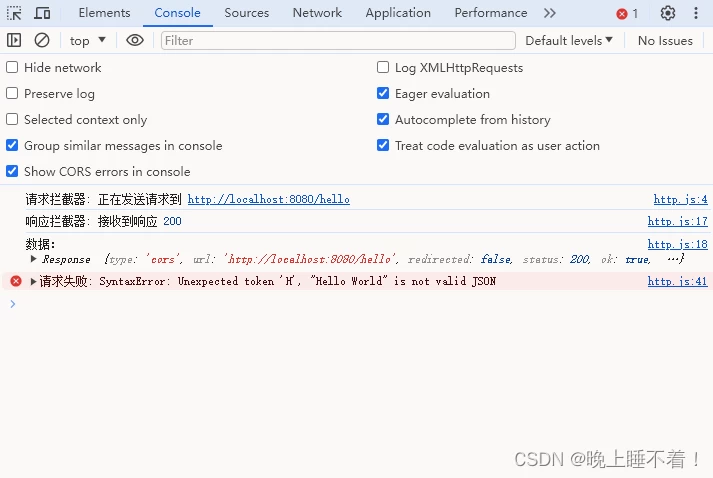This screenshot has width=713, height=478.
Task: Uncheck Show CORS errors in console
Action: [12, 172]
